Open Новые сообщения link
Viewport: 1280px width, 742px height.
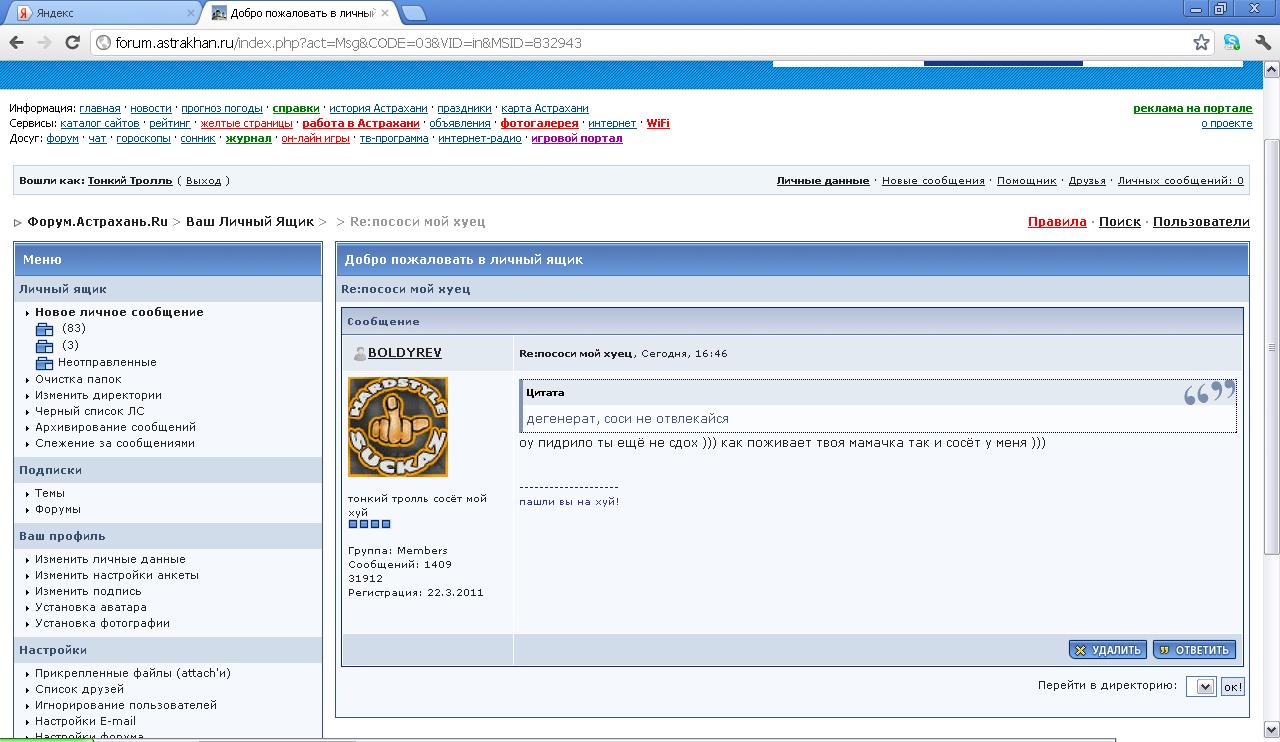click(933, 181)
